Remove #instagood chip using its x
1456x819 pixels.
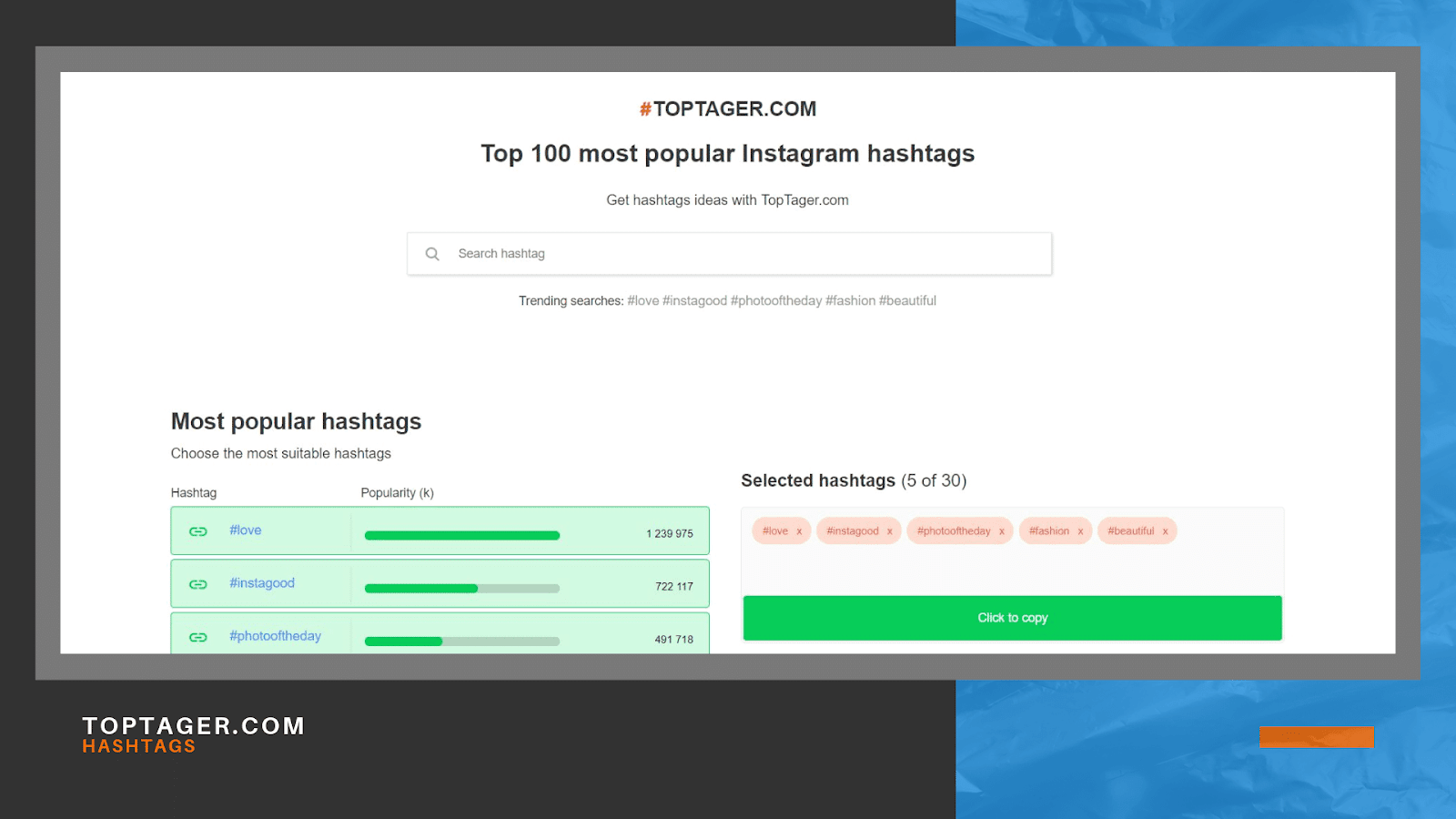click(x=889, y=531)
